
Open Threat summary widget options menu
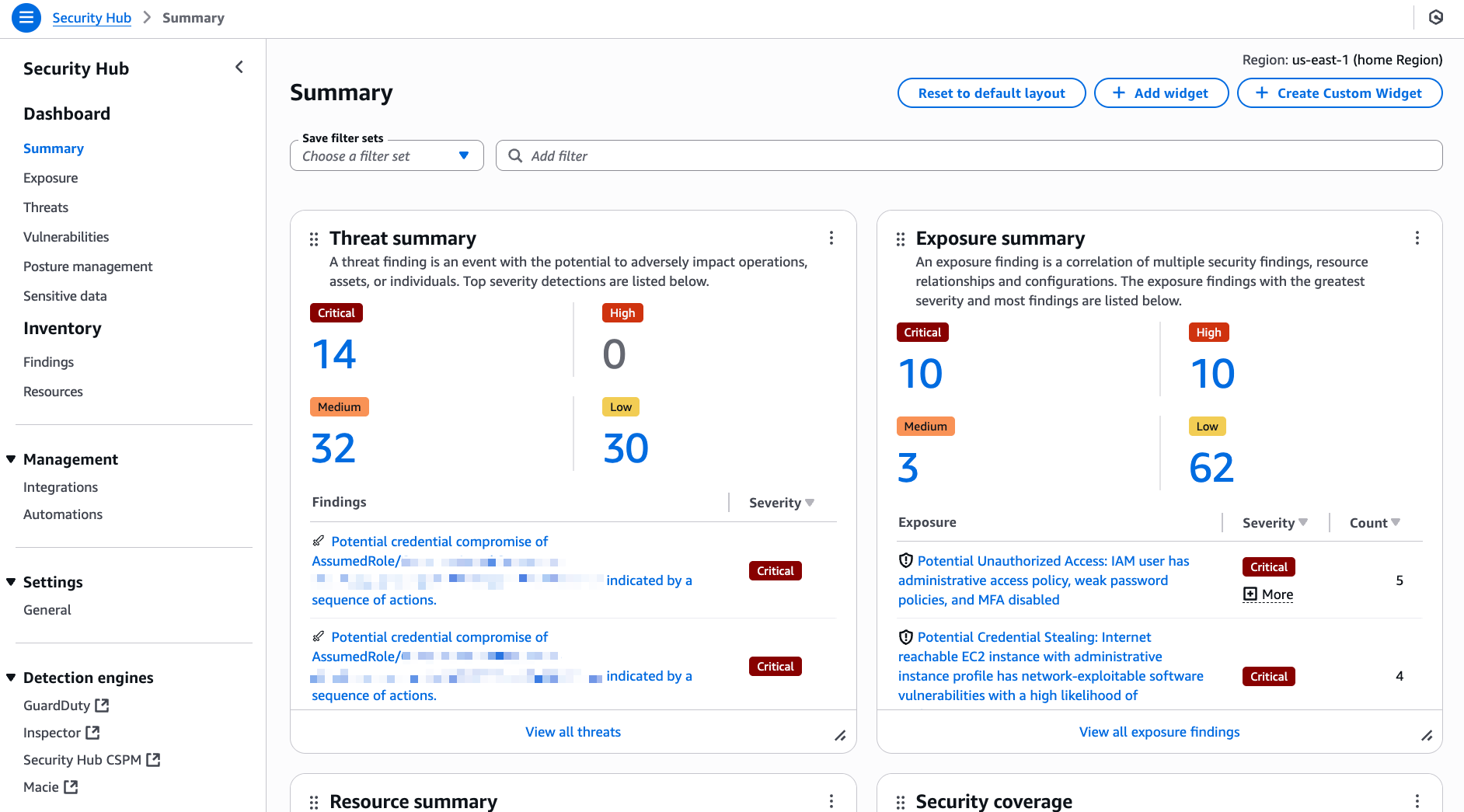[831, 238]
